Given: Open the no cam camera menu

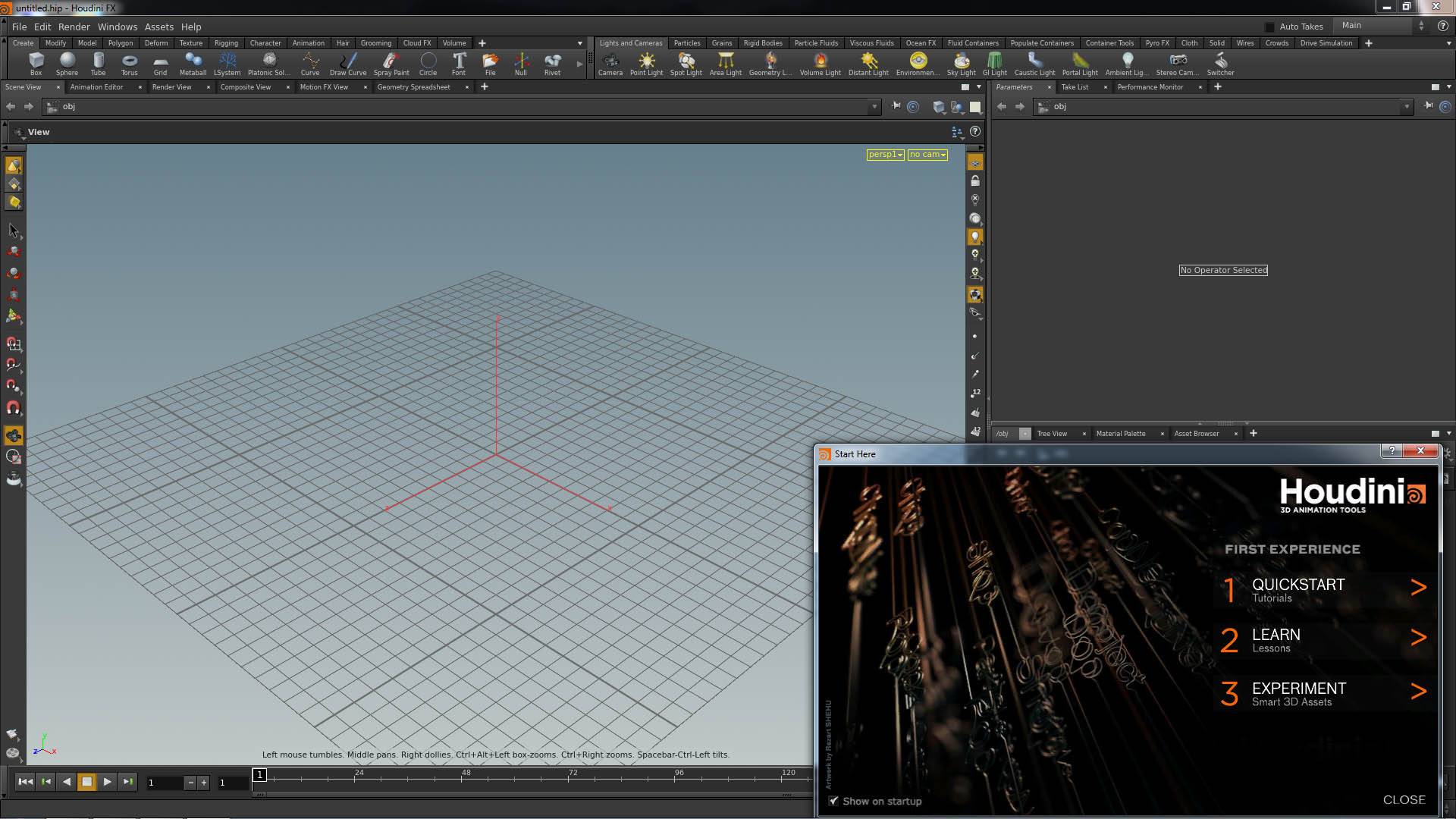Looking at the screenshot, I should pos(927,155).
